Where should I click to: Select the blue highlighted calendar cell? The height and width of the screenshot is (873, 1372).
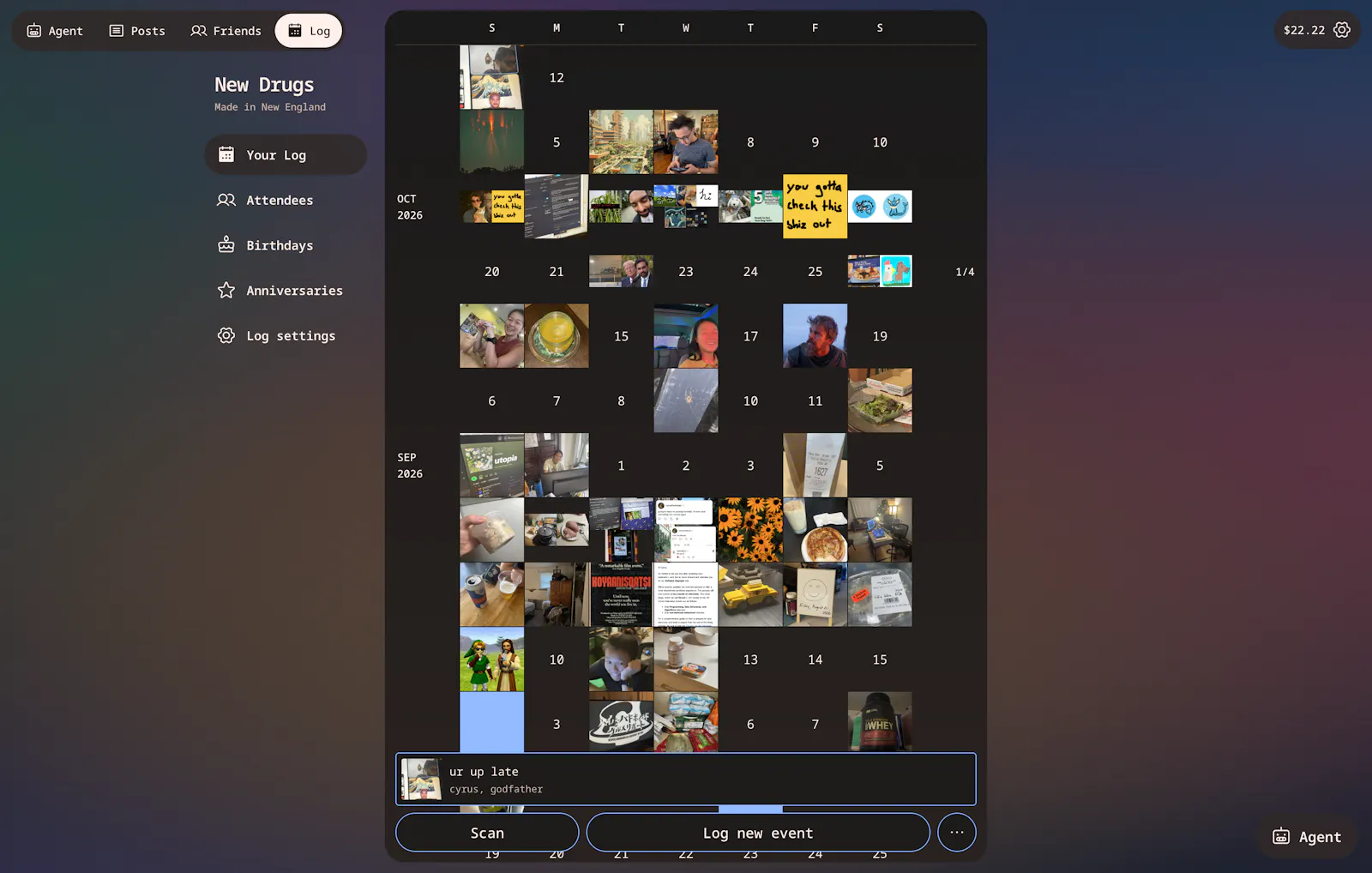tap(491, 722)
